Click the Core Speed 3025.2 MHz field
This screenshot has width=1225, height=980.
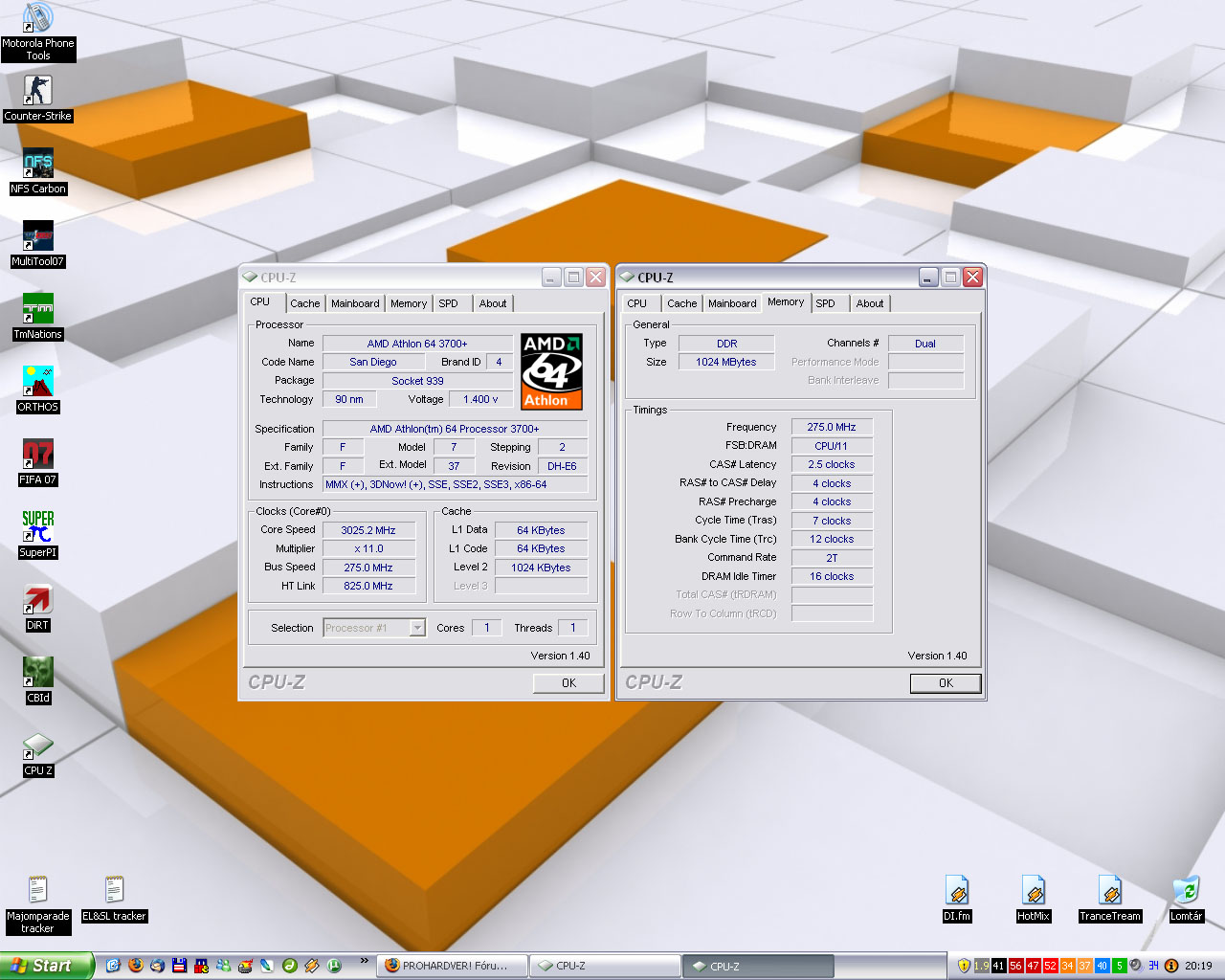tap(368, 530)
